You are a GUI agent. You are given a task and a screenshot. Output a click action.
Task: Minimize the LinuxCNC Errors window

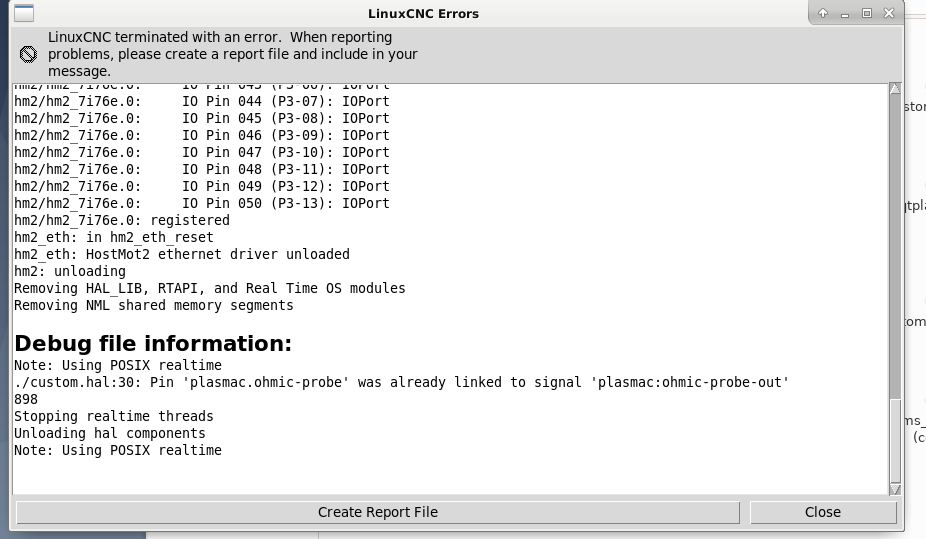click(x=845, y=13)
